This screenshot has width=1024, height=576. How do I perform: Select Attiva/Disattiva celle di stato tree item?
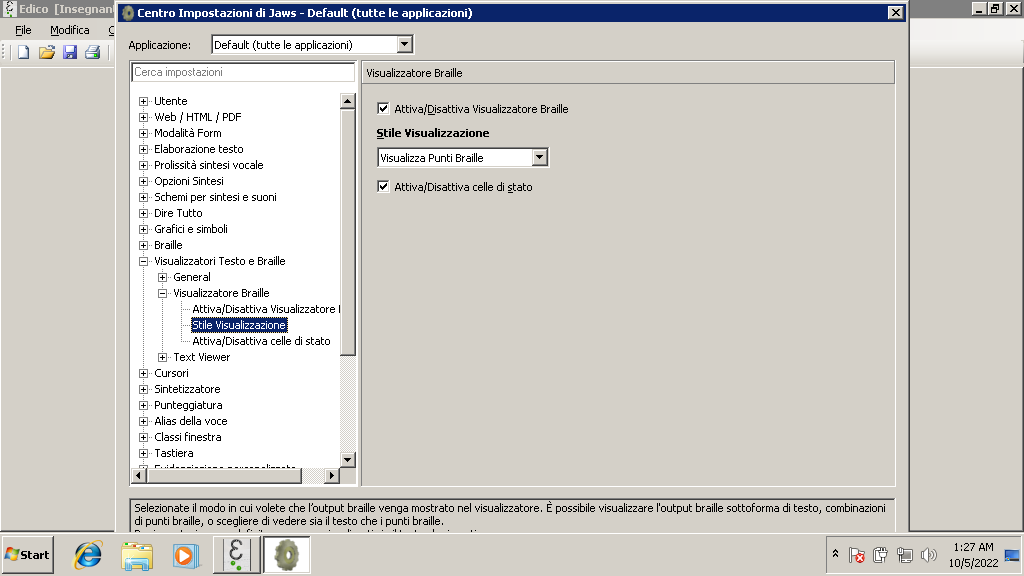coord(261,341)
